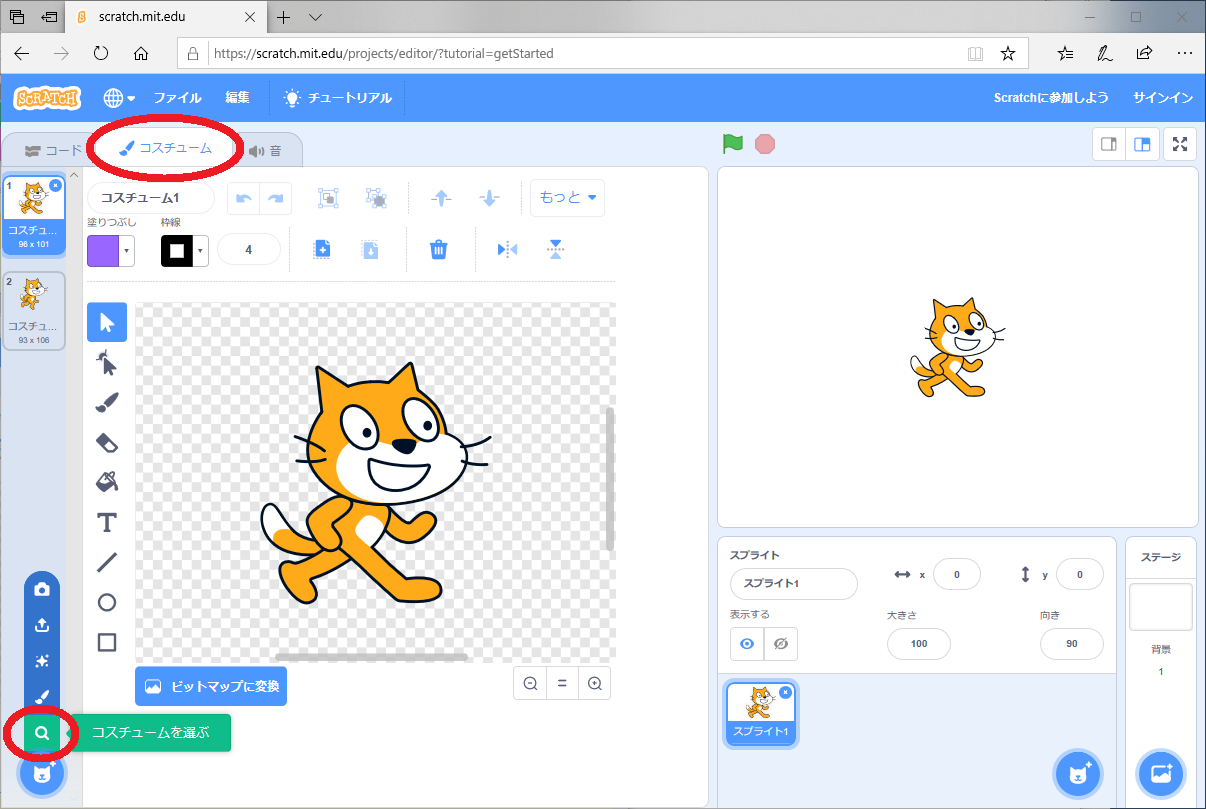The width and height of the screenshot is (1206, 809).
Task: Click the green flag to start
Action: point(733,144)
